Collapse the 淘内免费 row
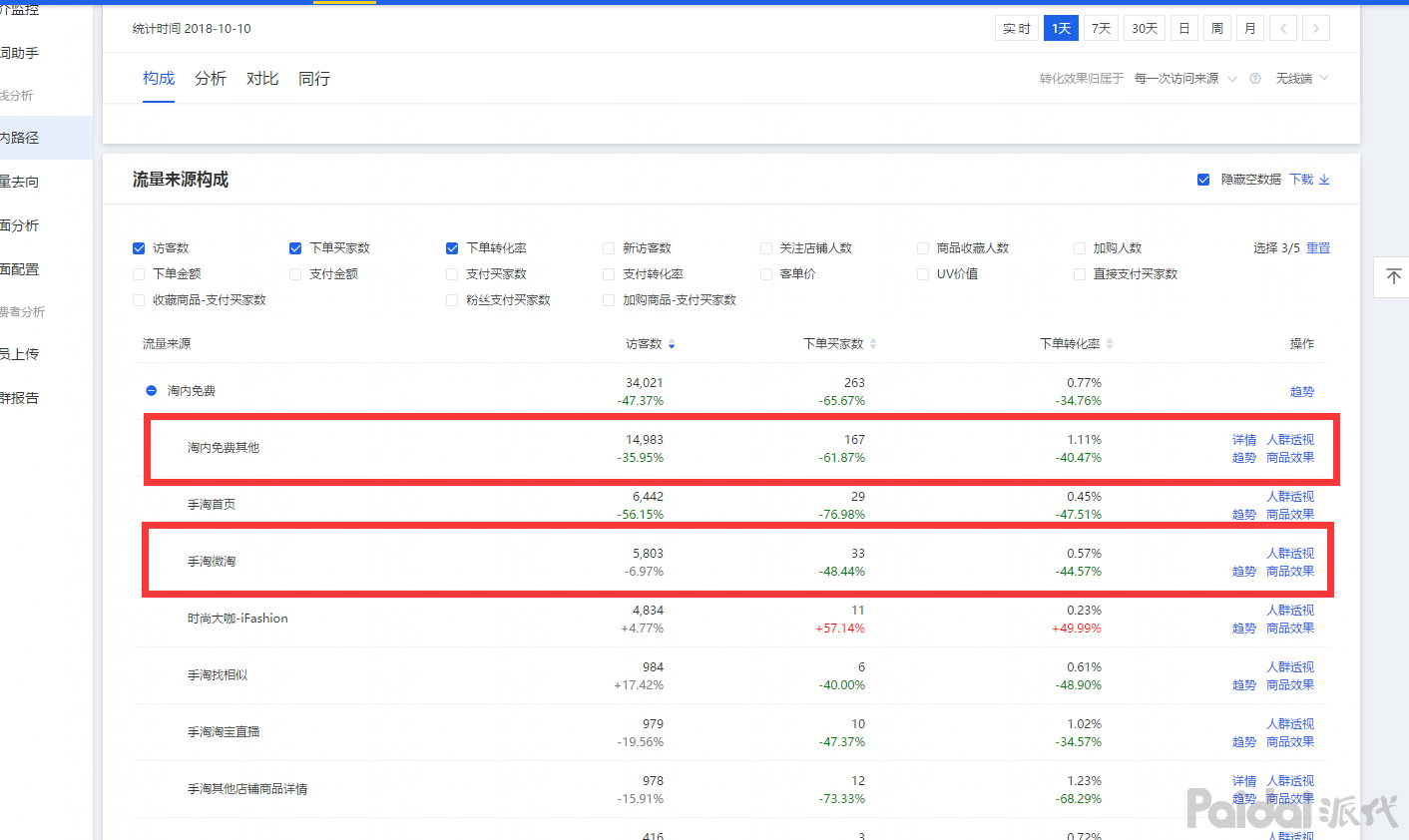The height and width of the screenshot is (840, 1409). [152, 391]
